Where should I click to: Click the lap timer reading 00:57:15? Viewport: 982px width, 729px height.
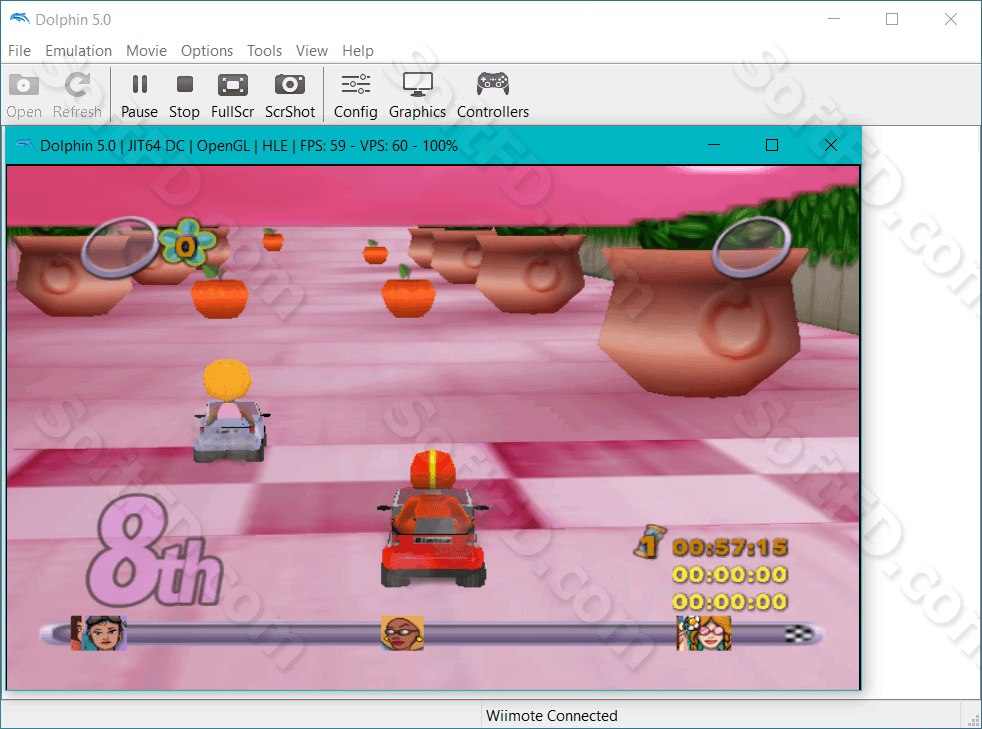[x=730, y=548]
